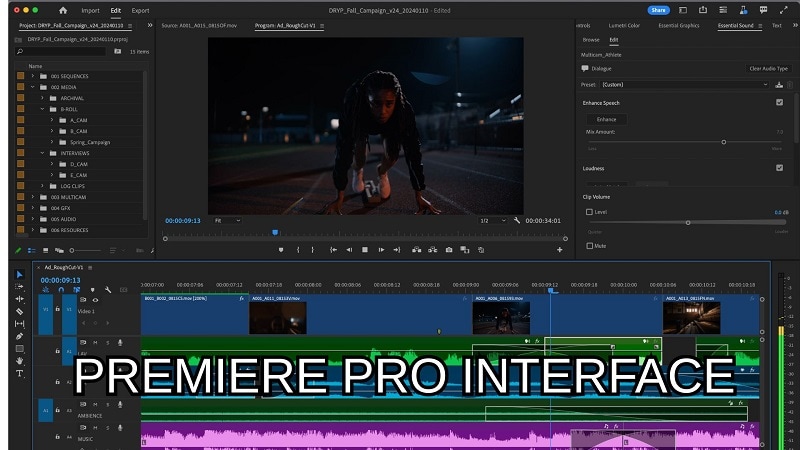Add marker in Program Monitor
The height and width of the screenshot is (450, 800).
click(x=281, y=250)
